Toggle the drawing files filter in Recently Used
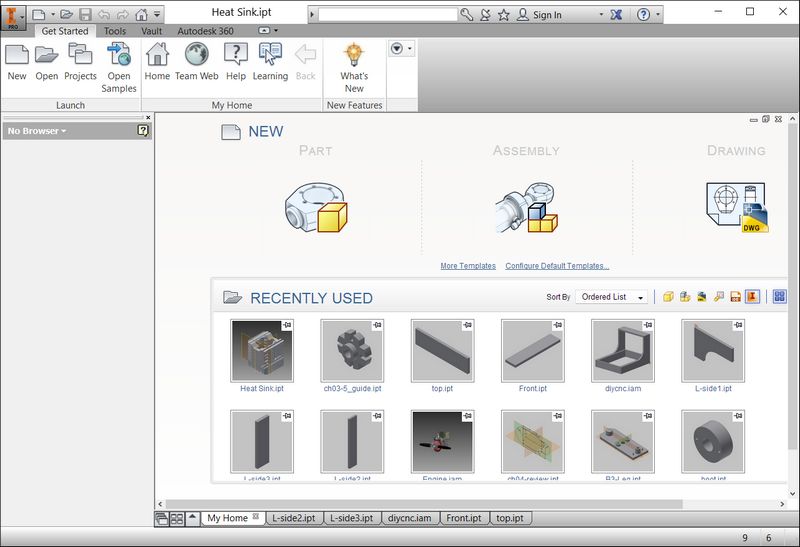The width and height of the screenshot is (800, 547). (x=702, y=296)
